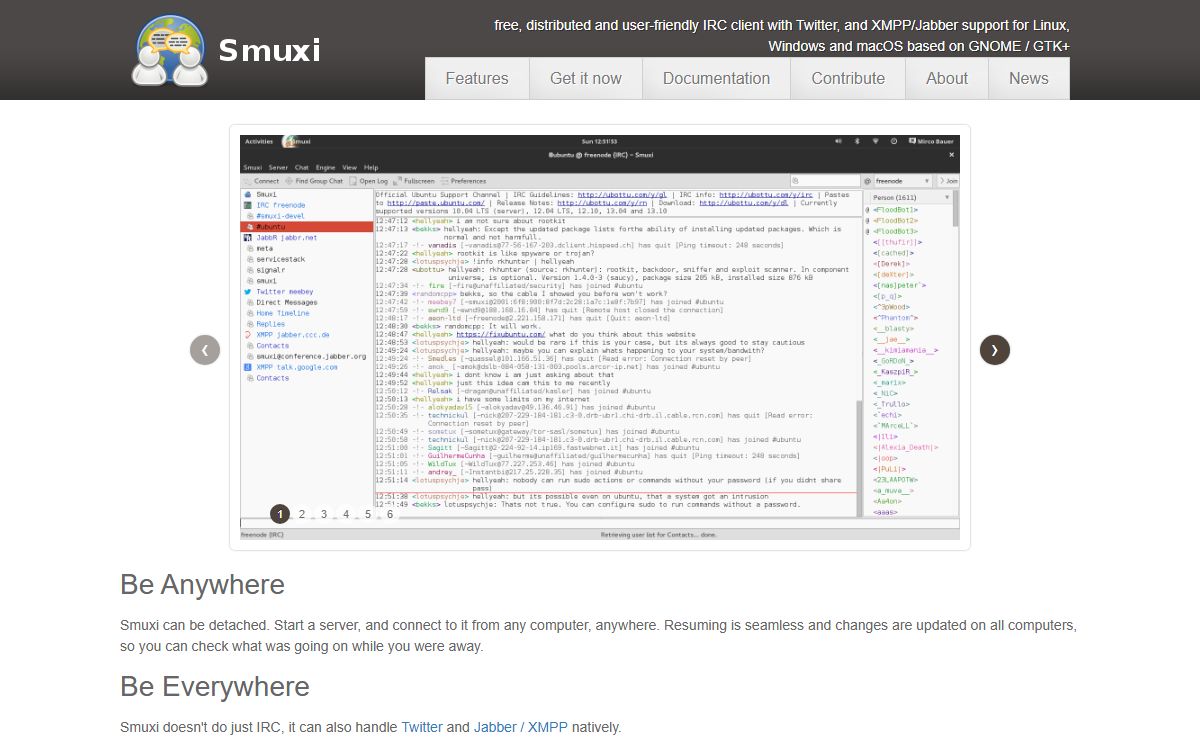Jump to carousel page 3

pos(324,514)
